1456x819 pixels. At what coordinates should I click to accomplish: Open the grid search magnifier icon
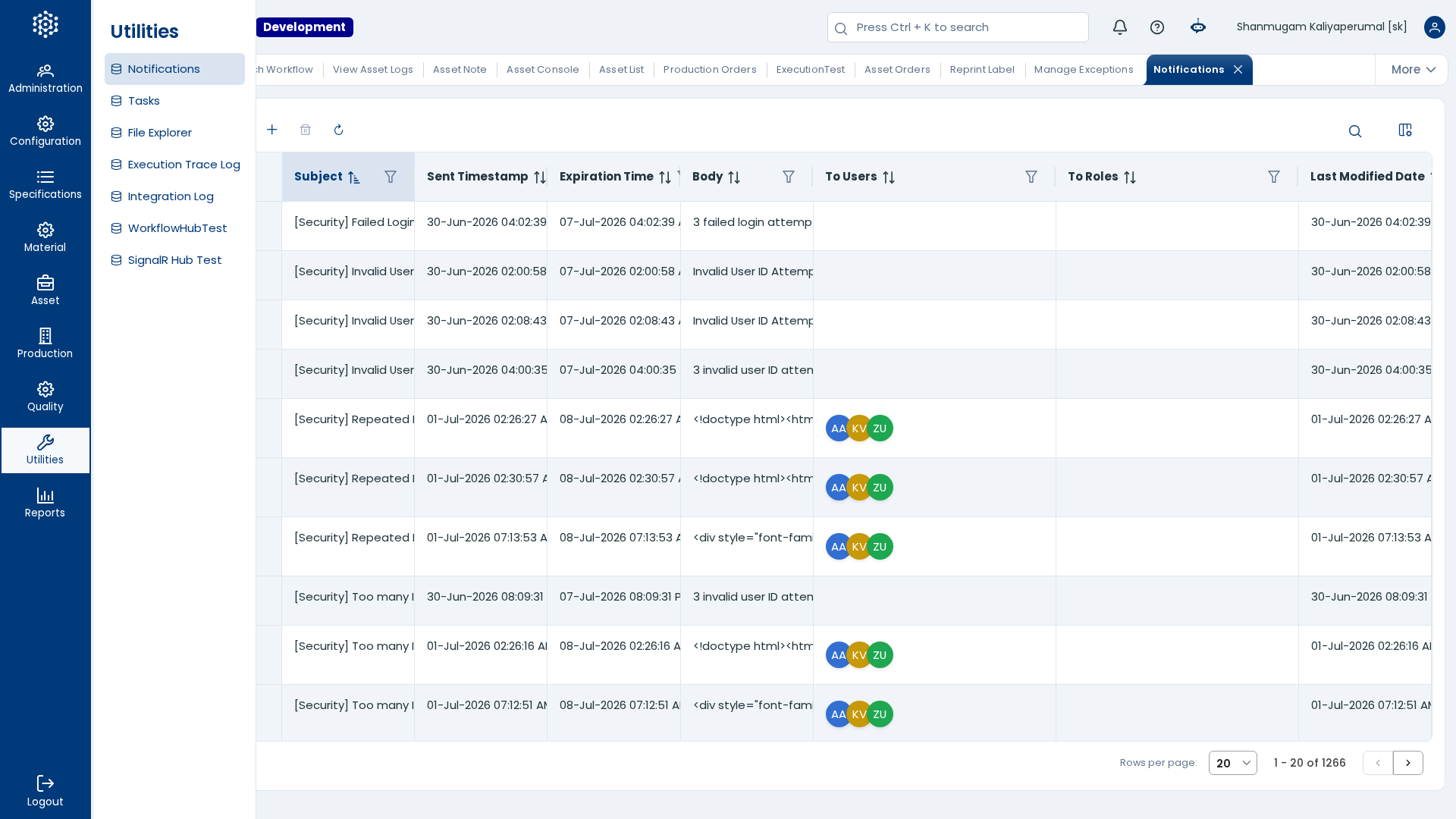tap(1355, 131)
